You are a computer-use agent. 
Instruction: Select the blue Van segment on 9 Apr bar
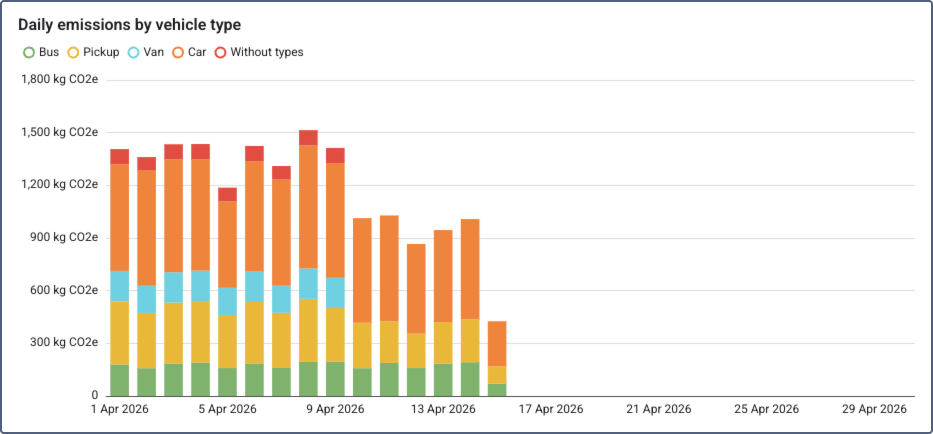[335, 292]
